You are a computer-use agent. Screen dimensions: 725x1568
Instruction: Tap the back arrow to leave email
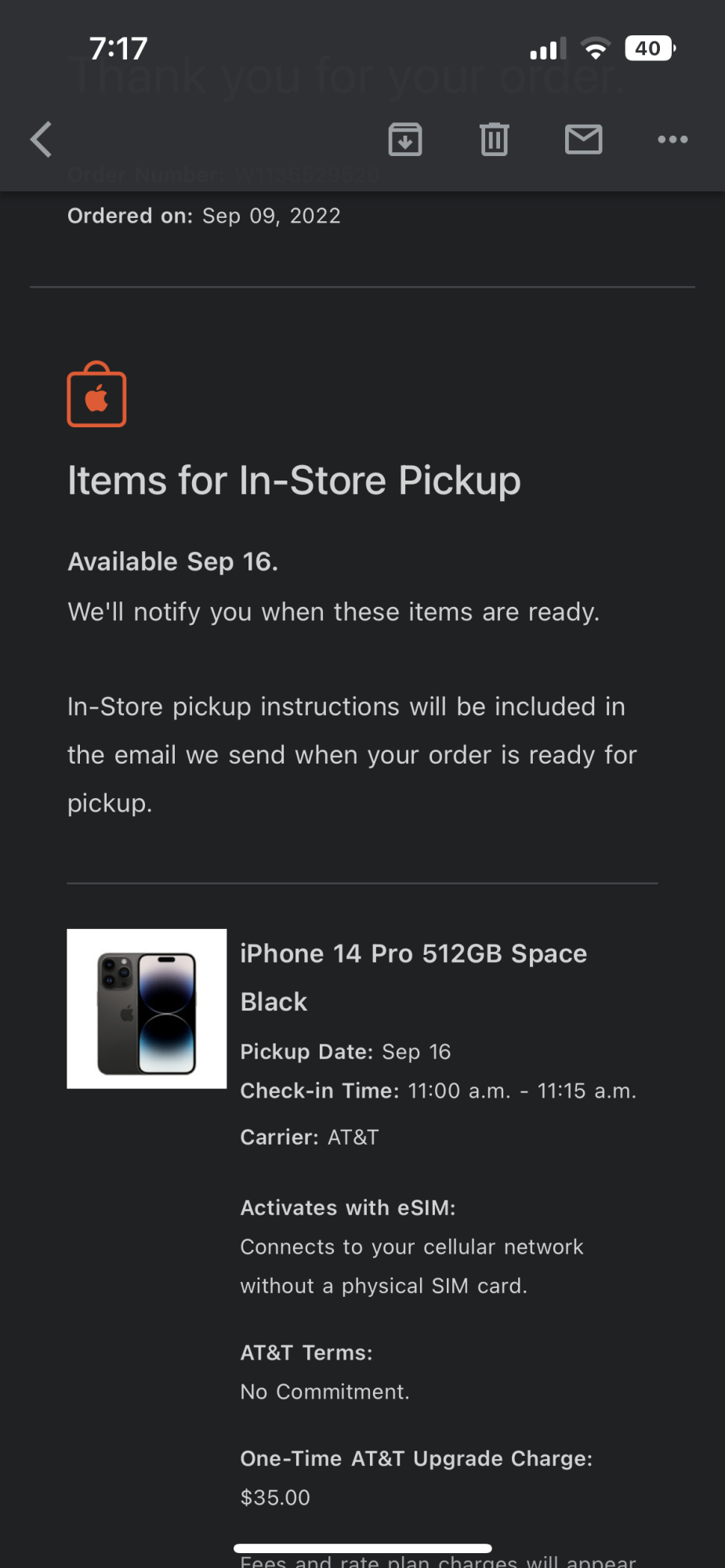pos(42,140)
